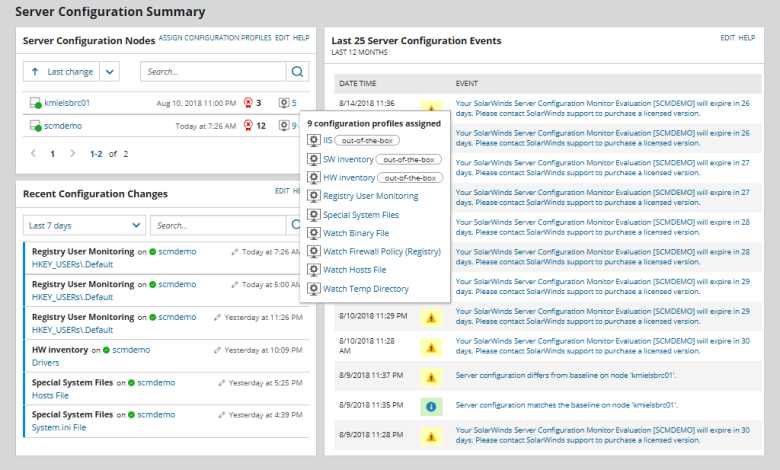Open the System.ini File change link
The width and height of the screenshot is (780, 470).
[59, 427]
